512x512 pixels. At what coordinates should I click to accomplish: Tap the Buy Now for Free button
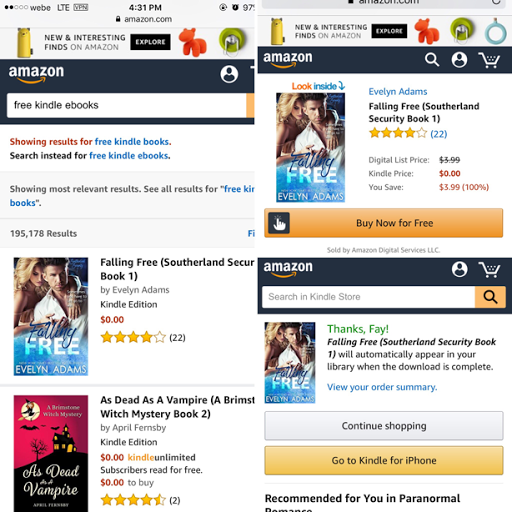click(383, 223)
